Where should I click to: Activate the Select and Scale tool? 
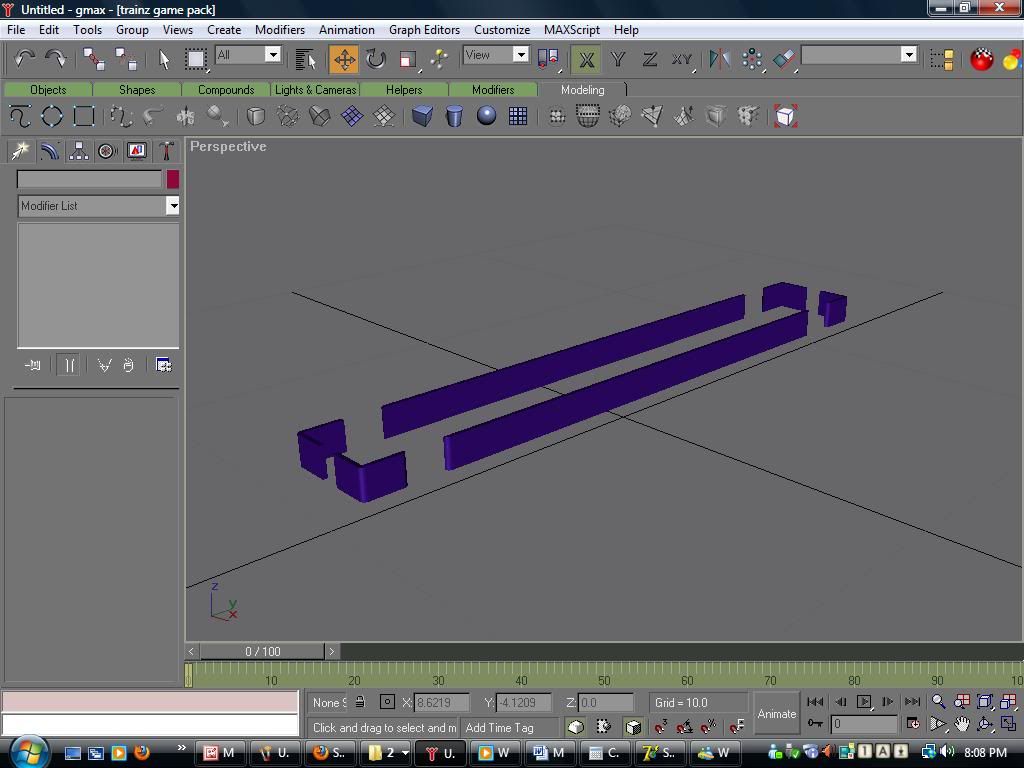(408, 59)
